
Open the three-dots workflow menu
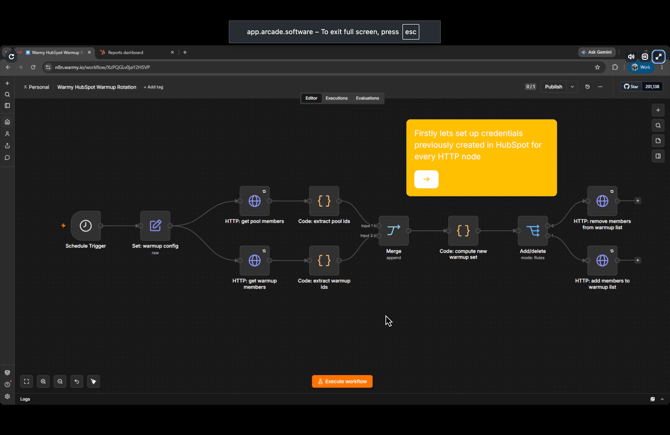click(x=600, y=87)
